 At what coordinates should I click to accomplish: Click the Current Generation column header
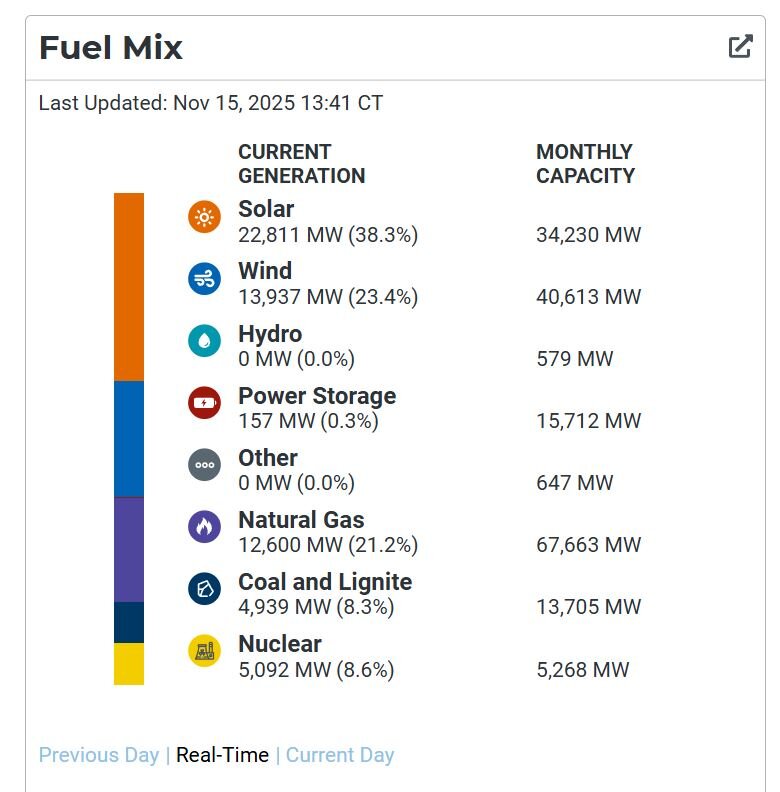pos(301,164)
